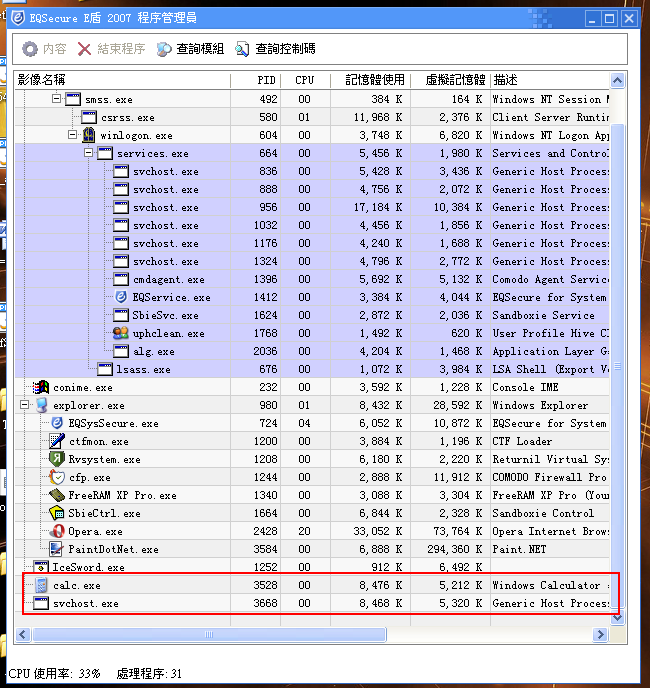
Task: Click 'Comodo Agent Service' description cell
Action: pyautogui.click(x=550, y=279)
